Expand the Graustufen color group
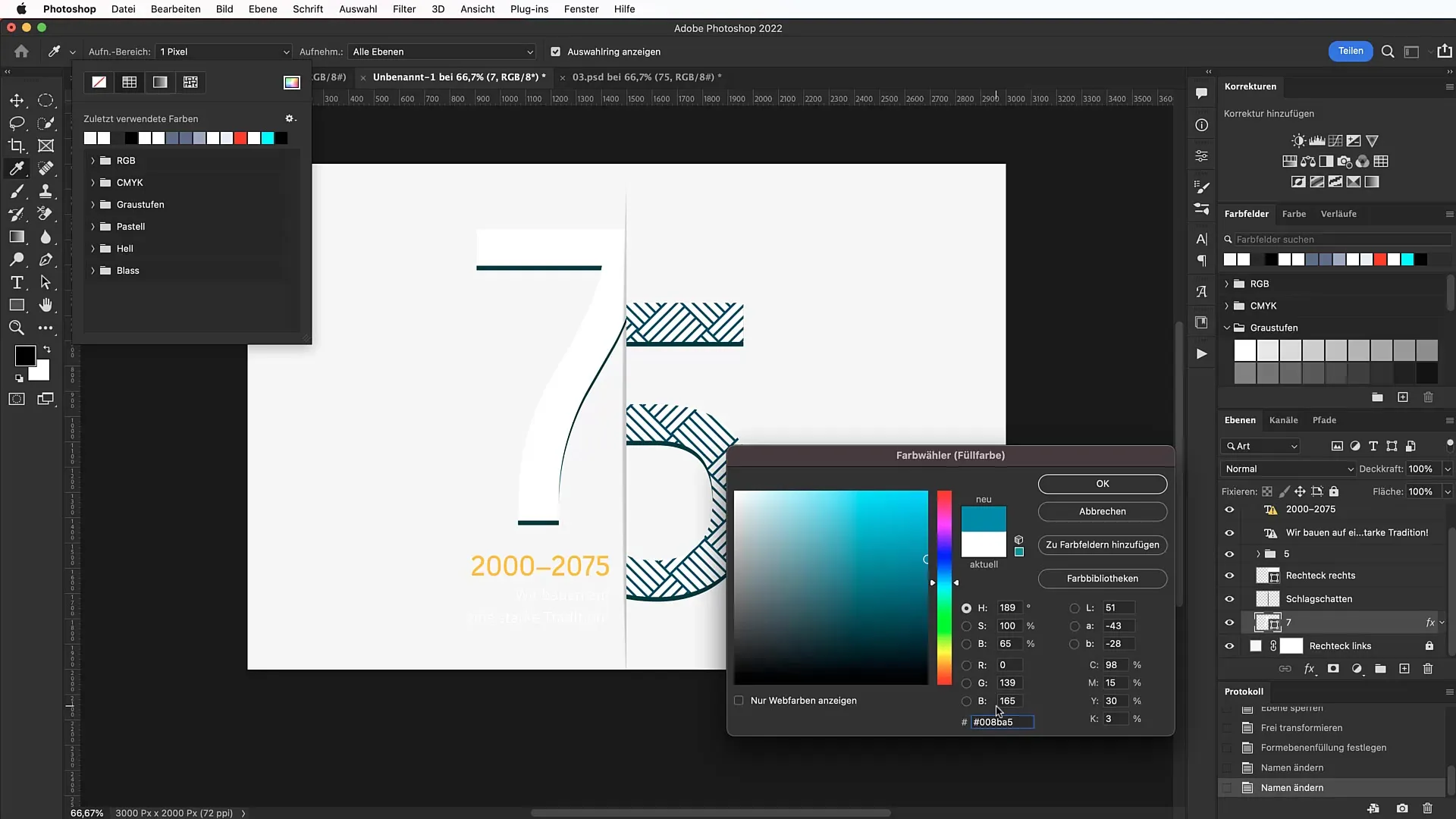Screen dimensions: 1456x819 92,204
